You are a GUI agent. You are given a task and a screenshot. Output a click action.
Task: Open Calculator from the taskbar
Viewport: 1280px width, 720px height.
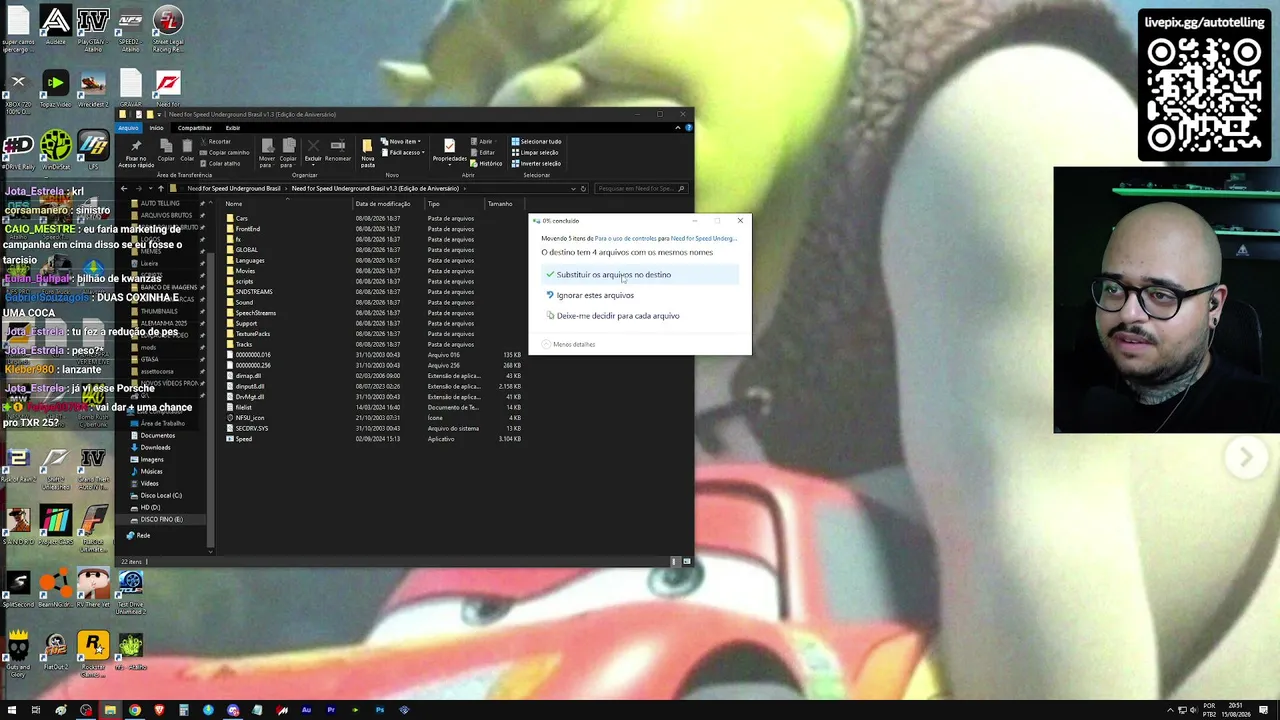click(x=183, y=710)
